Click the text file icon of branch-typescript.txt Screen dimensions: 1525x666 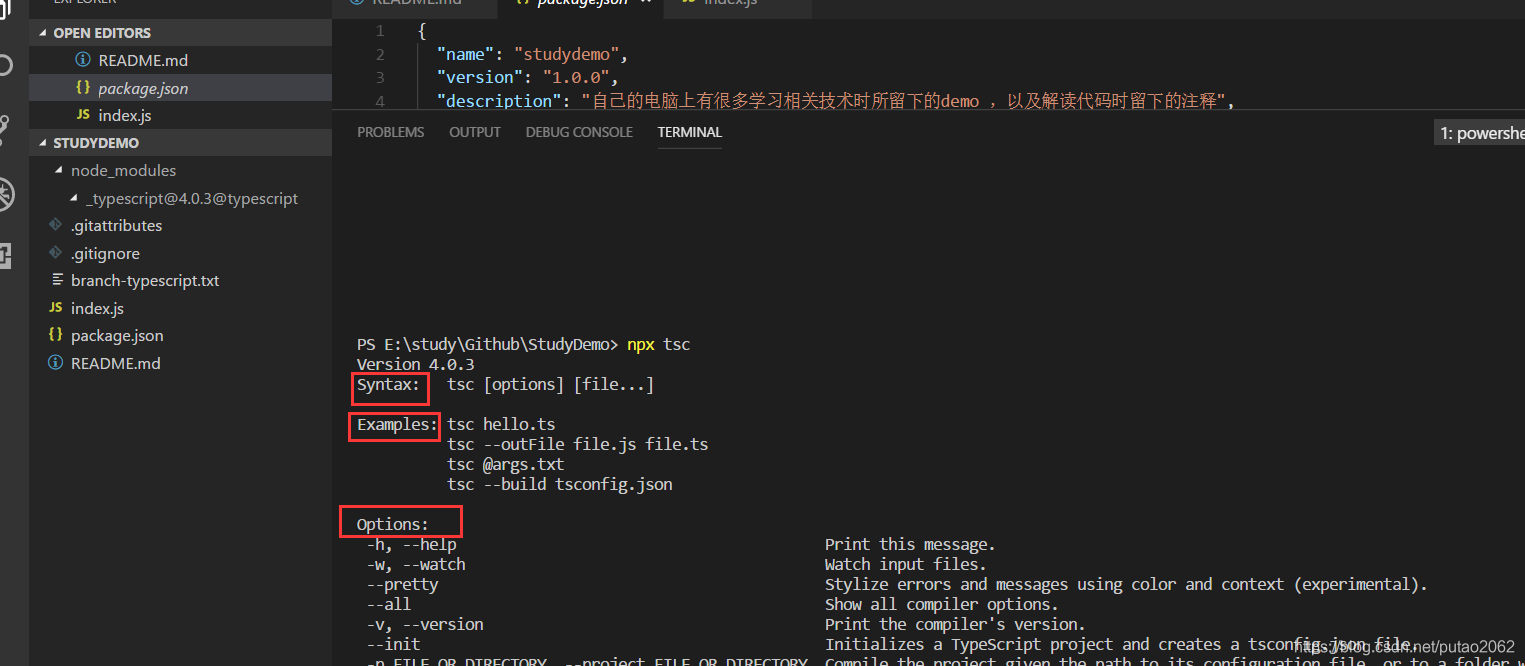(57, 280)
